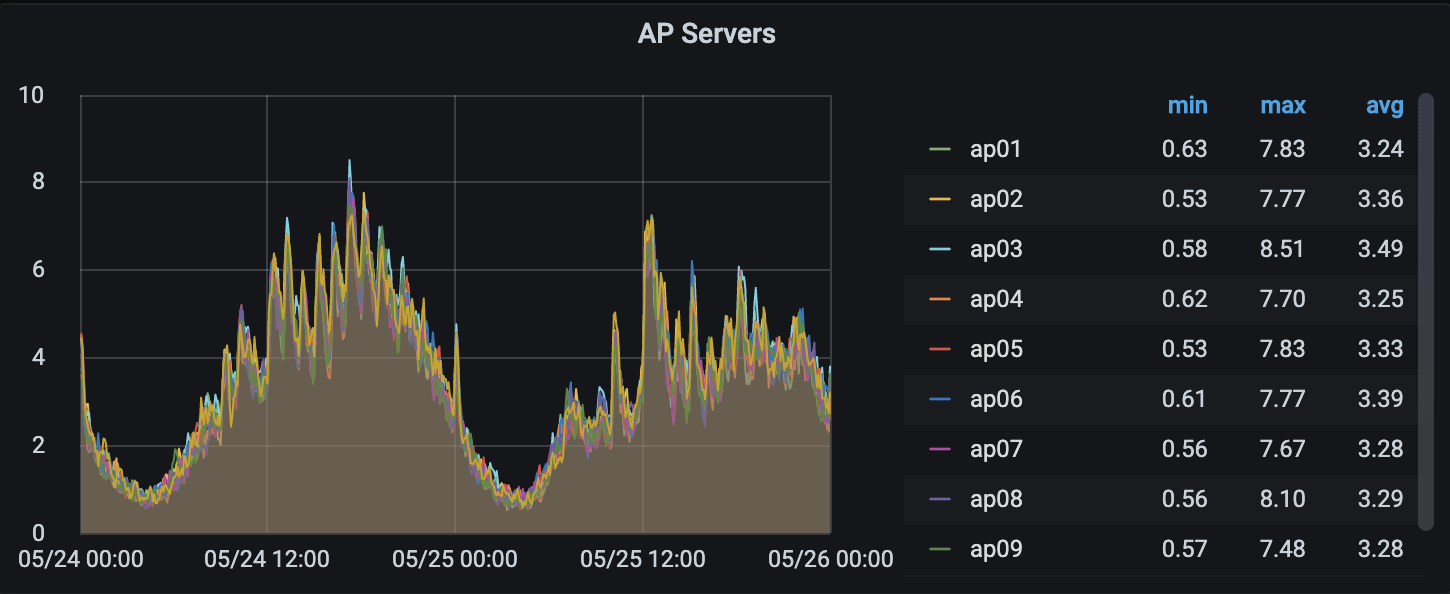Screen dimensions: 1450x594
Task: Toggle the ap08 series label in legend
Action: (x=995, y=499)
